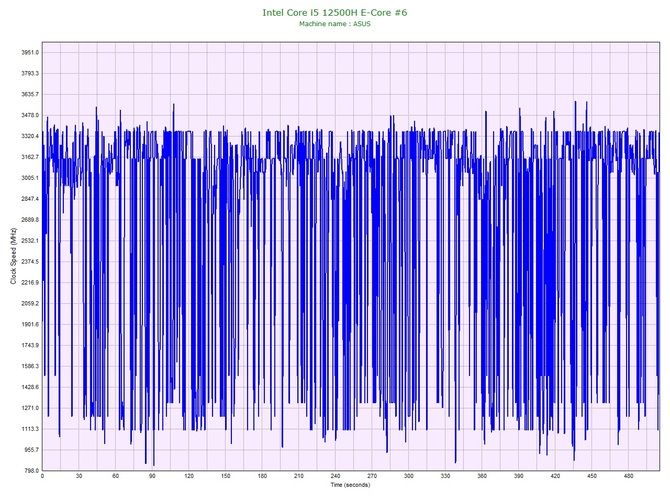Viewport: 670px width, 502px height.
Task: Click the 420 seconds x-axis tick label
Action: click(x=555, y=476)
